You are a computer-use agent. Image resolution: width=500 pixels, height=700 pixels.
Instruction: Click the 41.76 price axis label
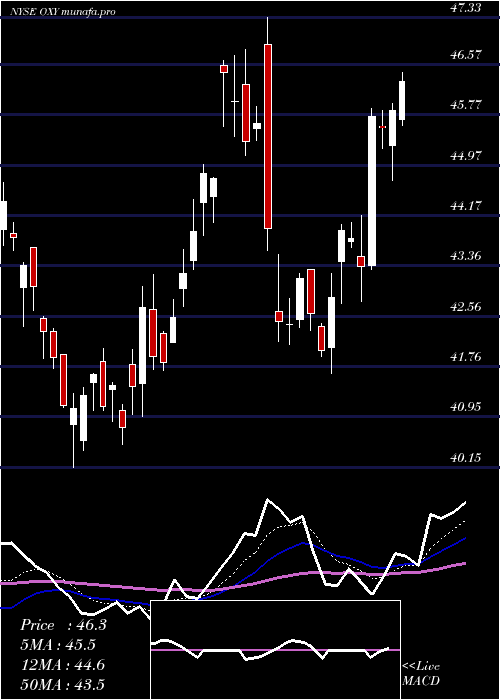coord(466,356)
